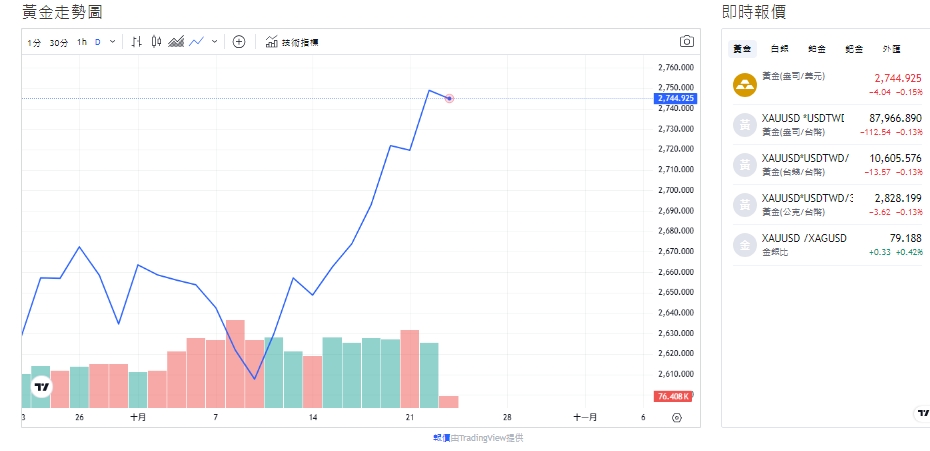Open the 蝦價由TradingView提供 link
930x451 pixels.
tap(478, 438)
